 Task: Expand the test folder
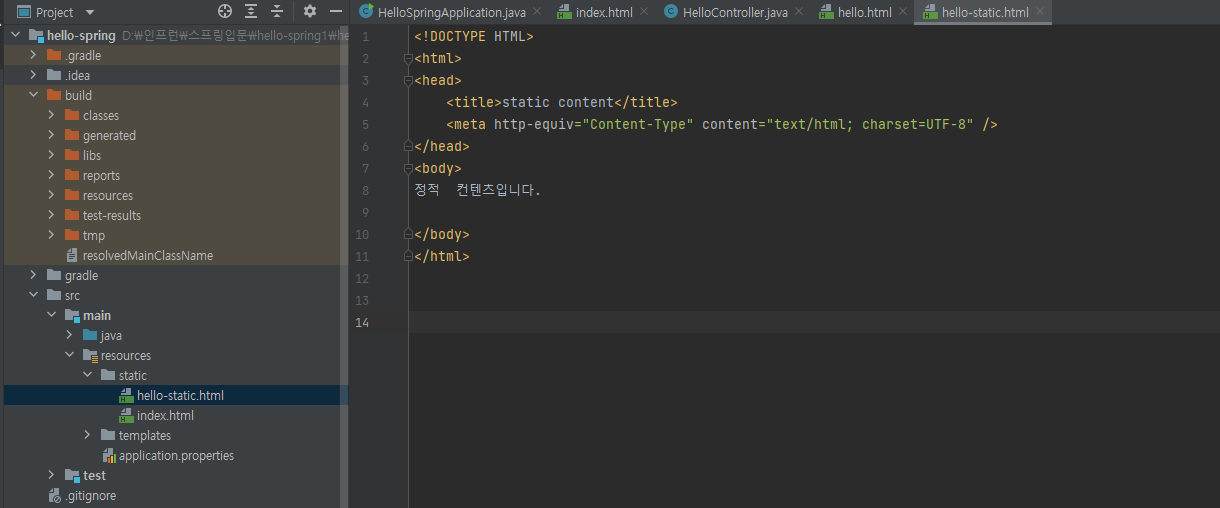click(51, 475)
